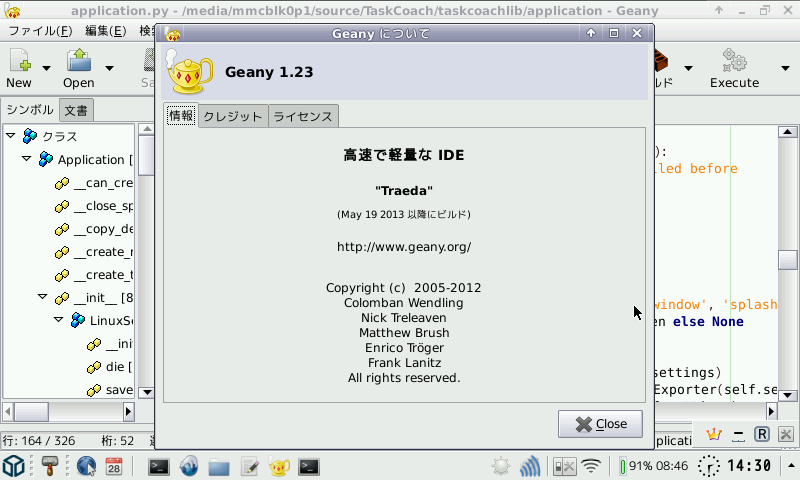
Task: Click the editor scroll up arrow
Action: (x=788, y=132)
